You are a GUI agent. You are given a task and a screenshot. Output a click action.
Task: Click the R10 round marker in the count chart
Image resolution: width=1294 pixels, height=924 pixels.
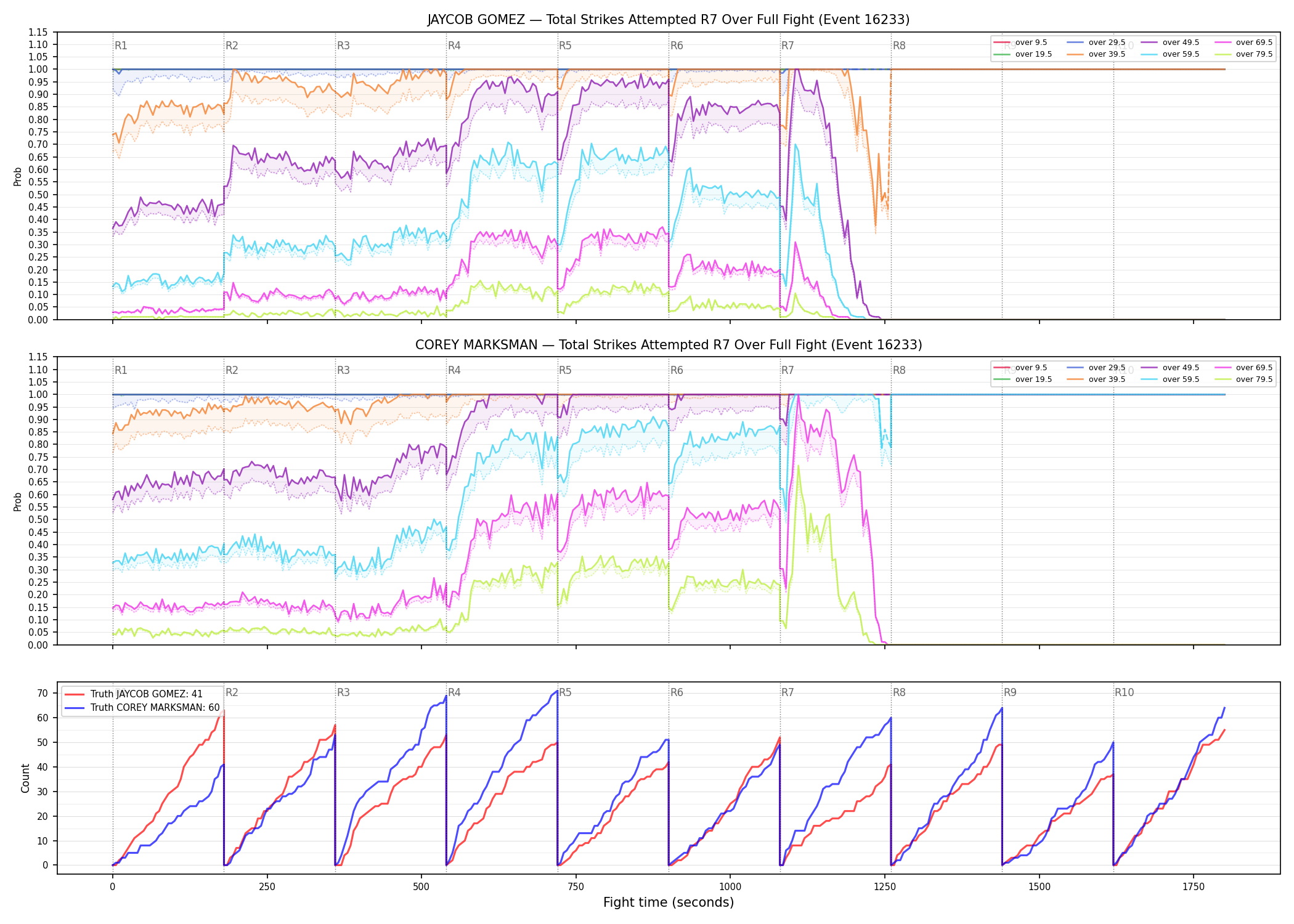(x=1124, y=692)
